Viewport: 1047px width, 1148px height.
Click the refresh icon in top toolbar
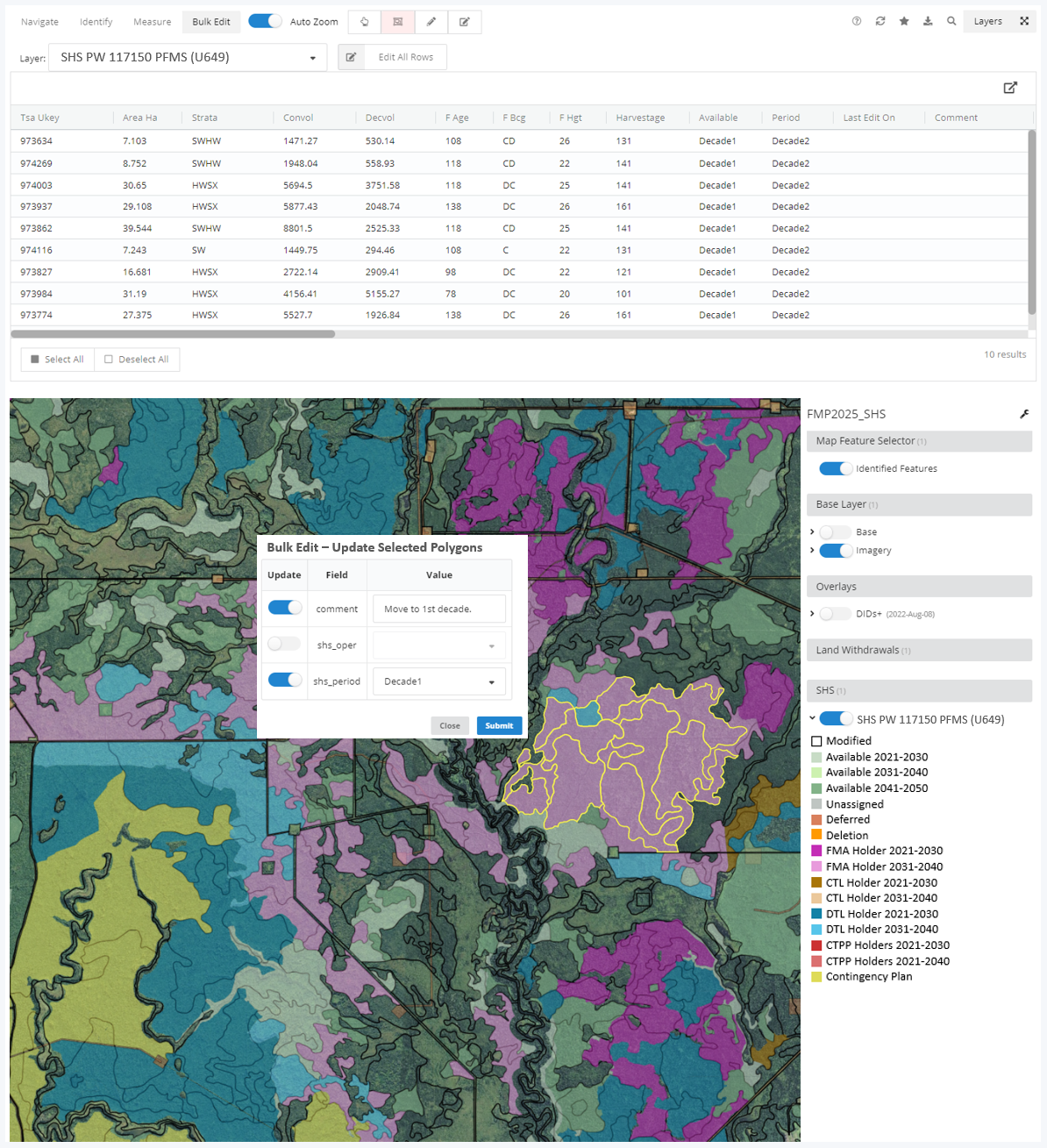880,21
